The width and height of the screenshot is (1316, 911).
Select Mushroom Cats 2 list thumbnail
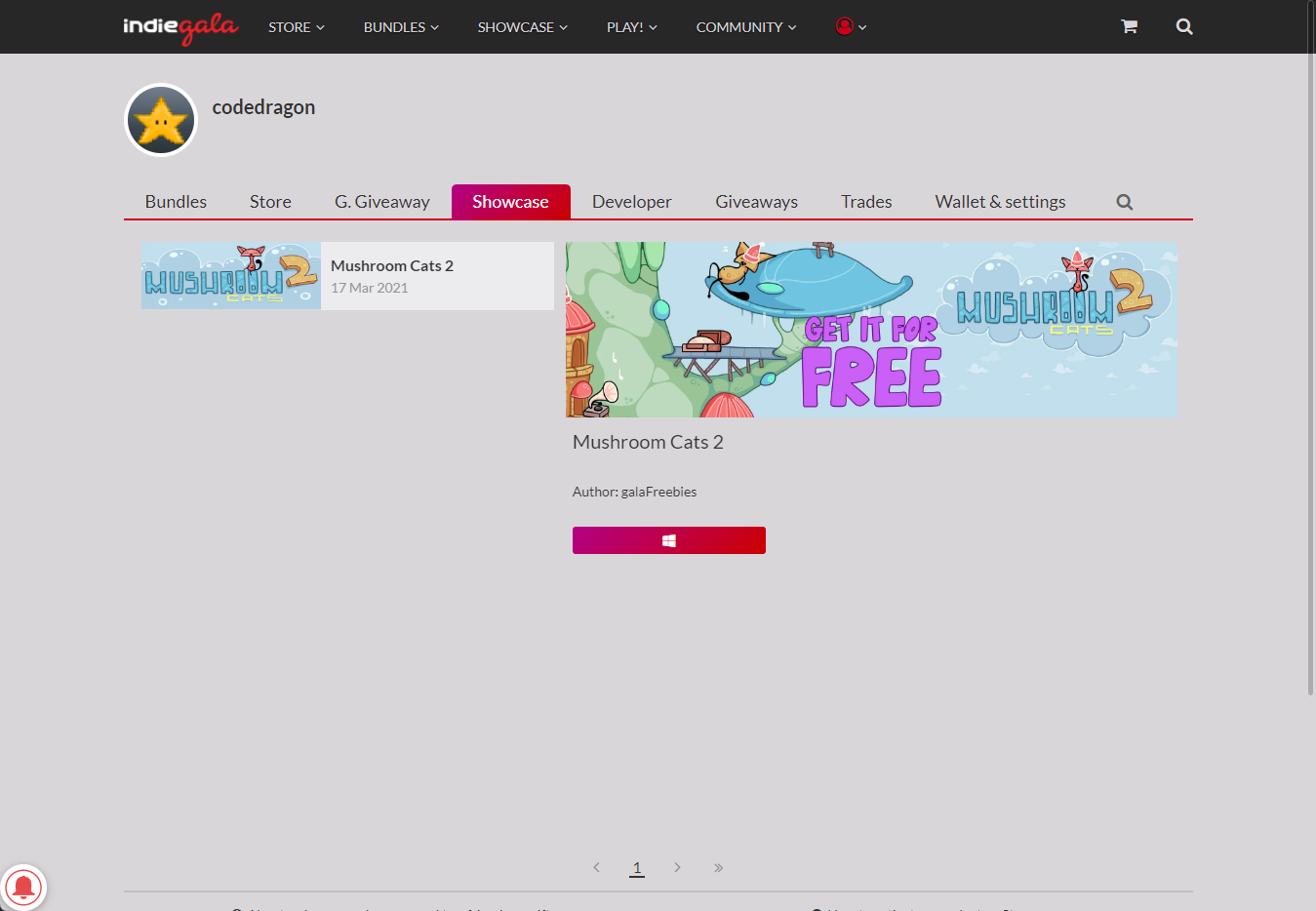click(231, 276)
